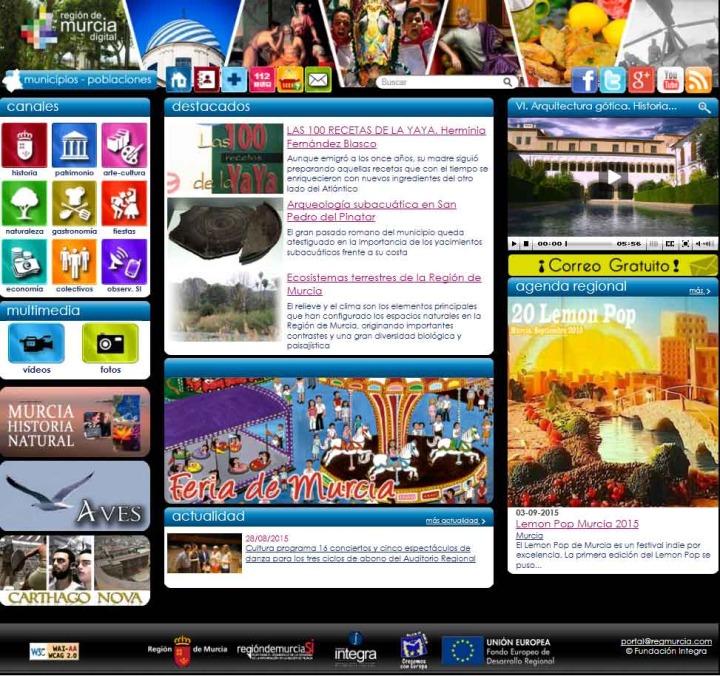Click the Crecemos con Europa footer logo
The image size is (720, 676).
tap(414, 650)
